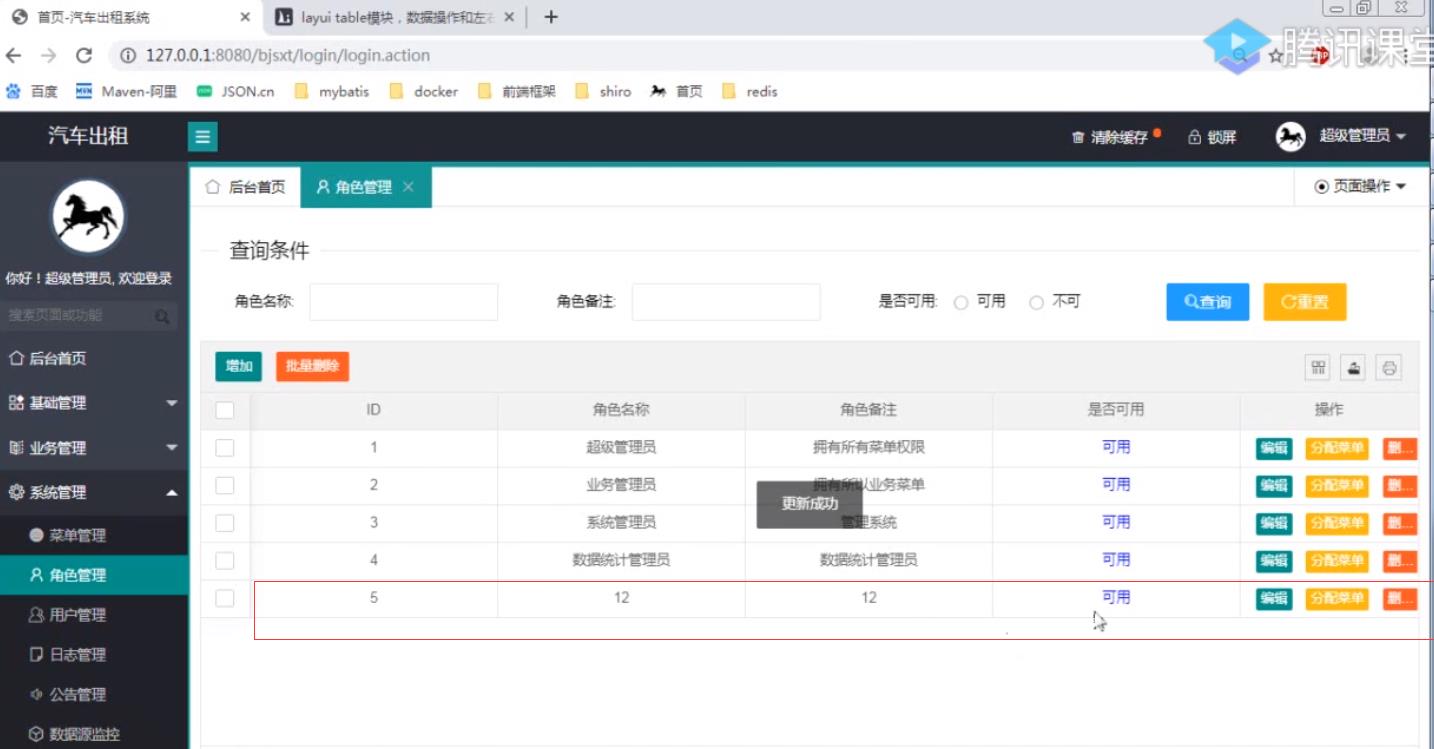Click the export icon in the table toolbar

tap(1354, 367)
